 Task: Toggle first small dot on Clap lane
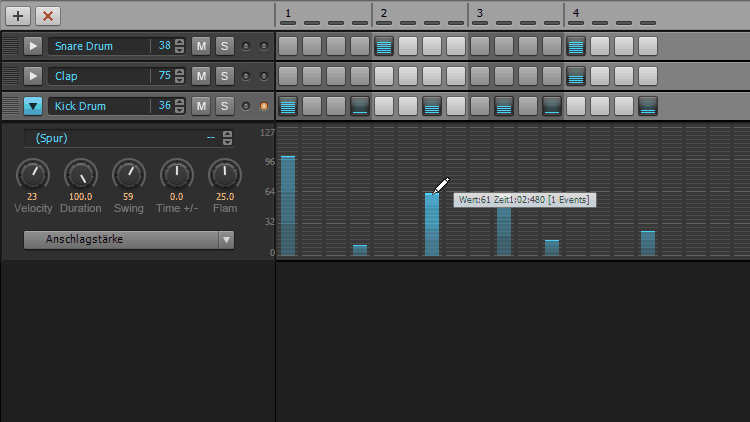[x=246, y=76]
